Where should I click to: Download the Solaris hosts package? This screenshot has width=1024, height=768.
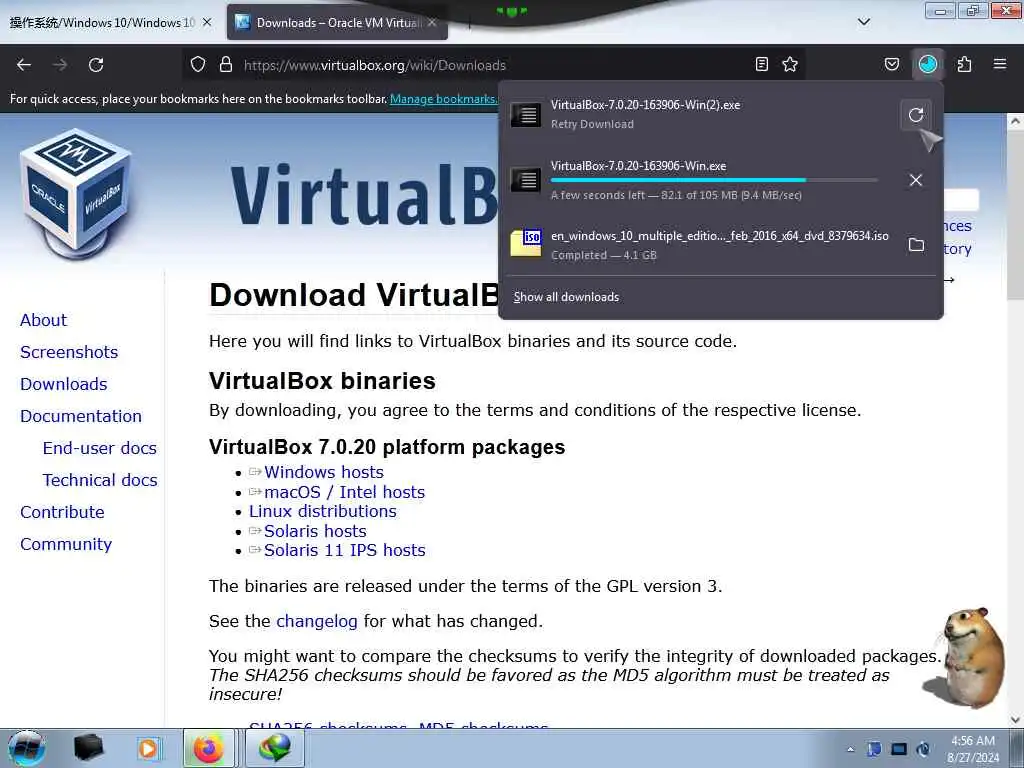(315, 531)
